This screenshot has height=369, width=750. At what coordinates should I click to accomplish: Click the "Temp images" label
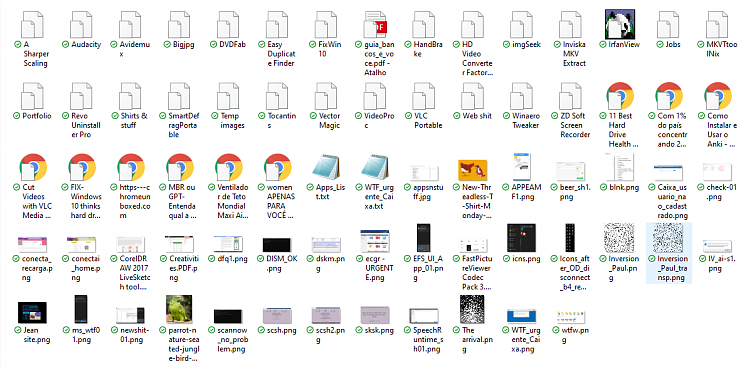pos(233,121)
